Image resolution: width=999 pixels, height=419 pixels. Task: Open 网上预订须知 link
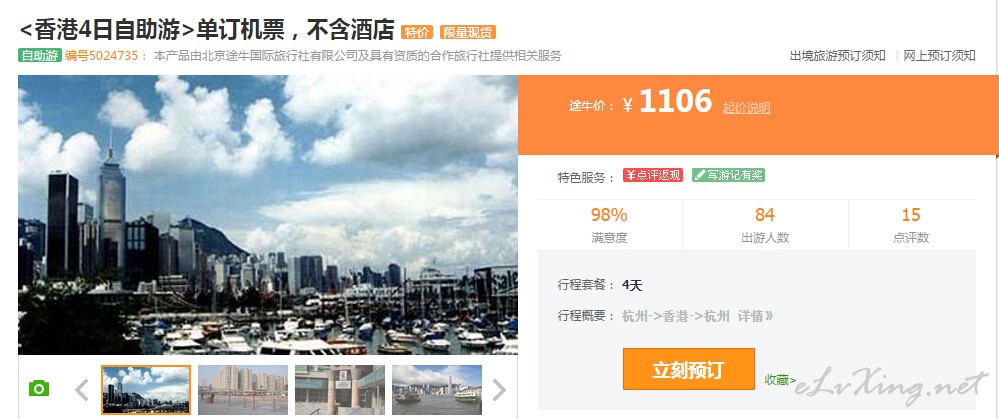click(939, 55)
